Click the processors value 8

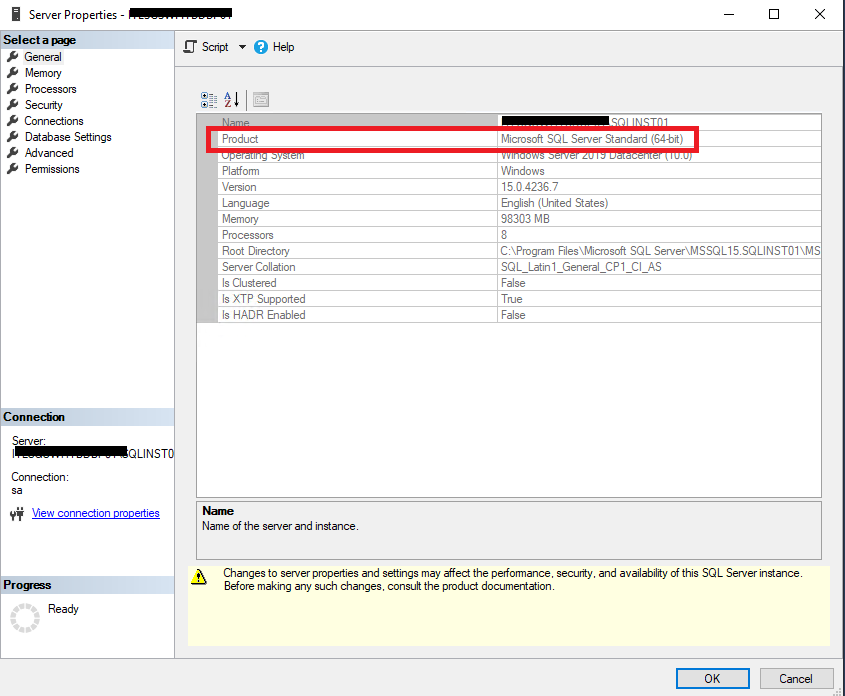tap(504, 235)
